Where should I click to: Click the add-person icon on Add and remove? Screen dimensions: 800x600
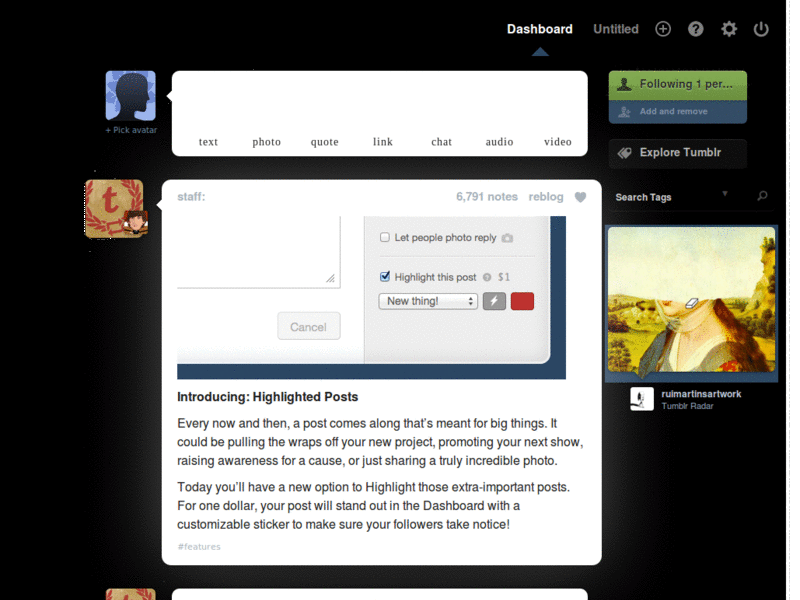click(624, 112)
